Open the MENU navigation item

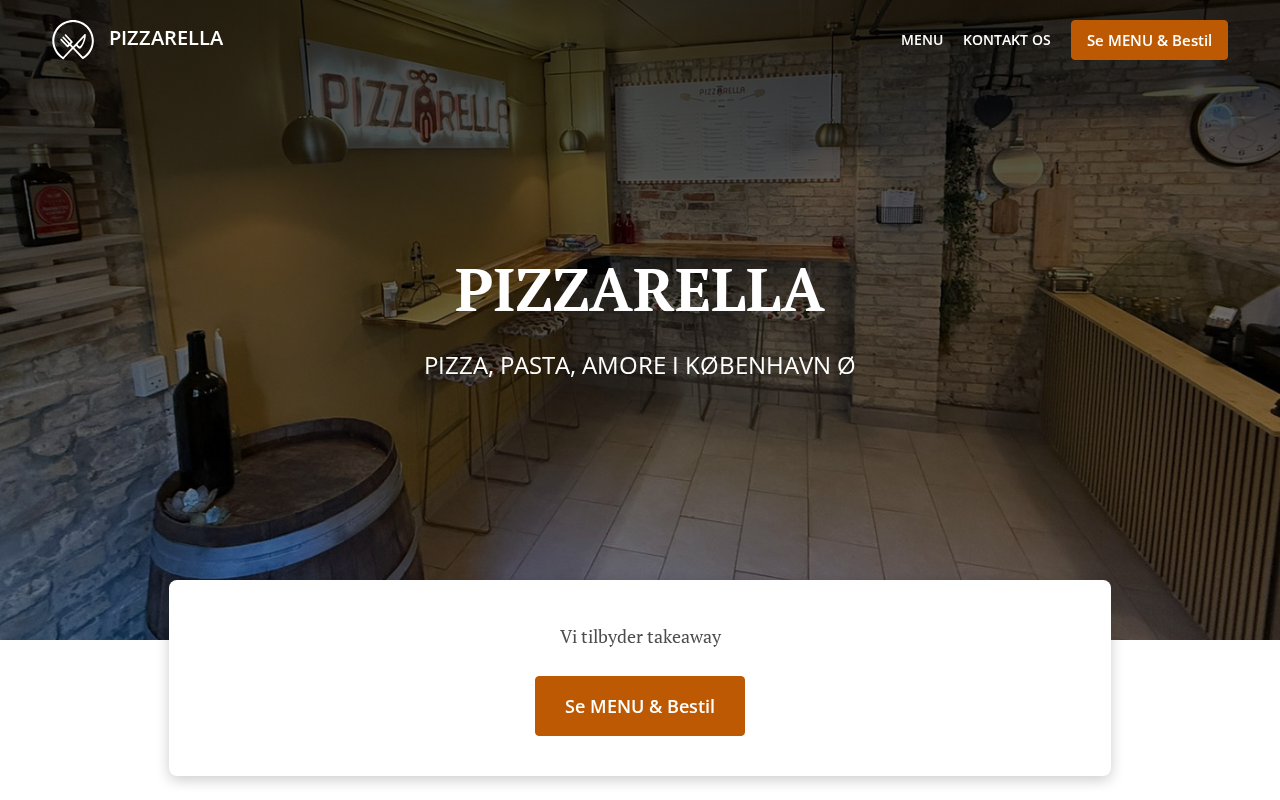(922, 40)
